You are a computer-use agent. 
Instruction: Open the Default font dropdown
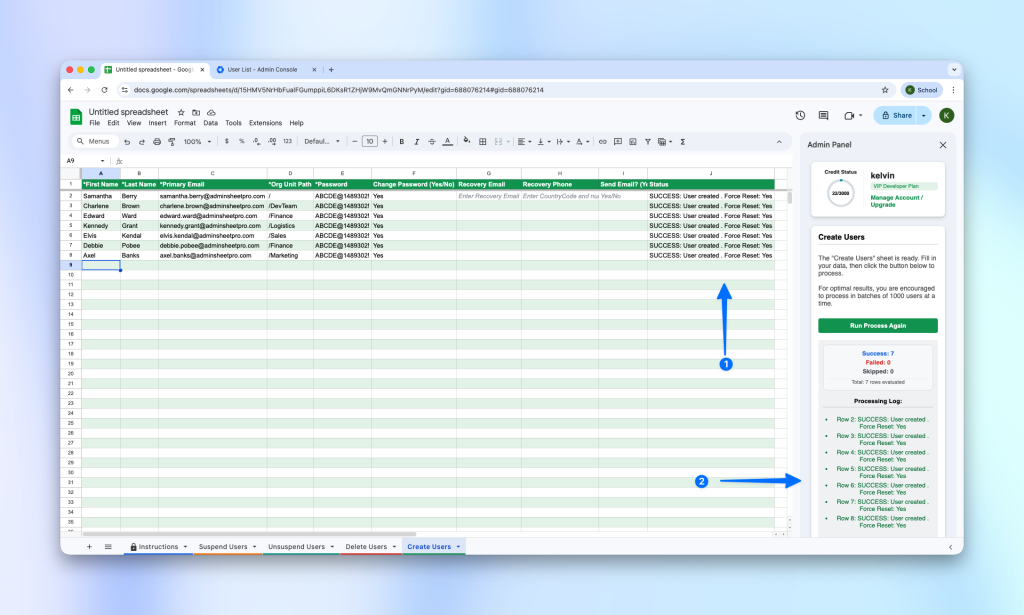(322, 142)
